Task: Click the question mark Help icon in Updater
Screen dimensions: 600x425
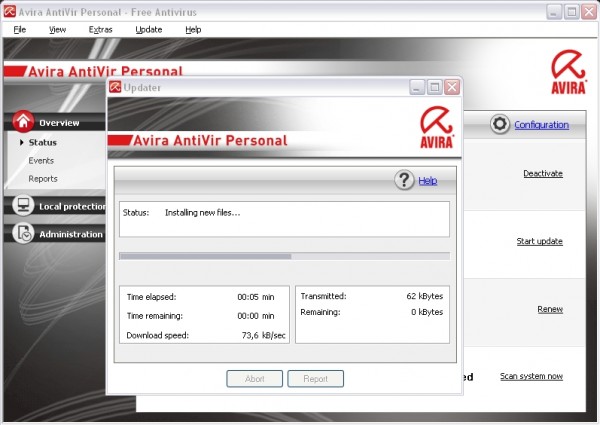Action: pyautogui.click(x=404, y=180)
